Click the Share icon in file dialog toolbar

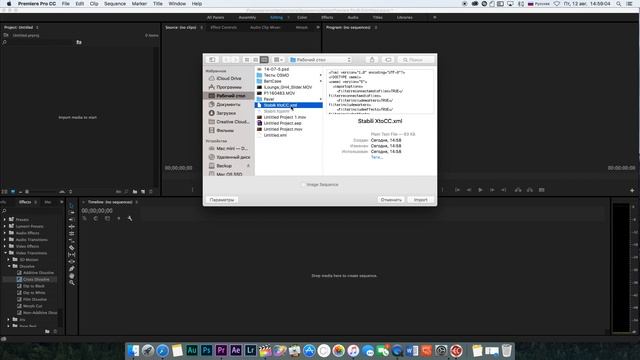(372, 60)
